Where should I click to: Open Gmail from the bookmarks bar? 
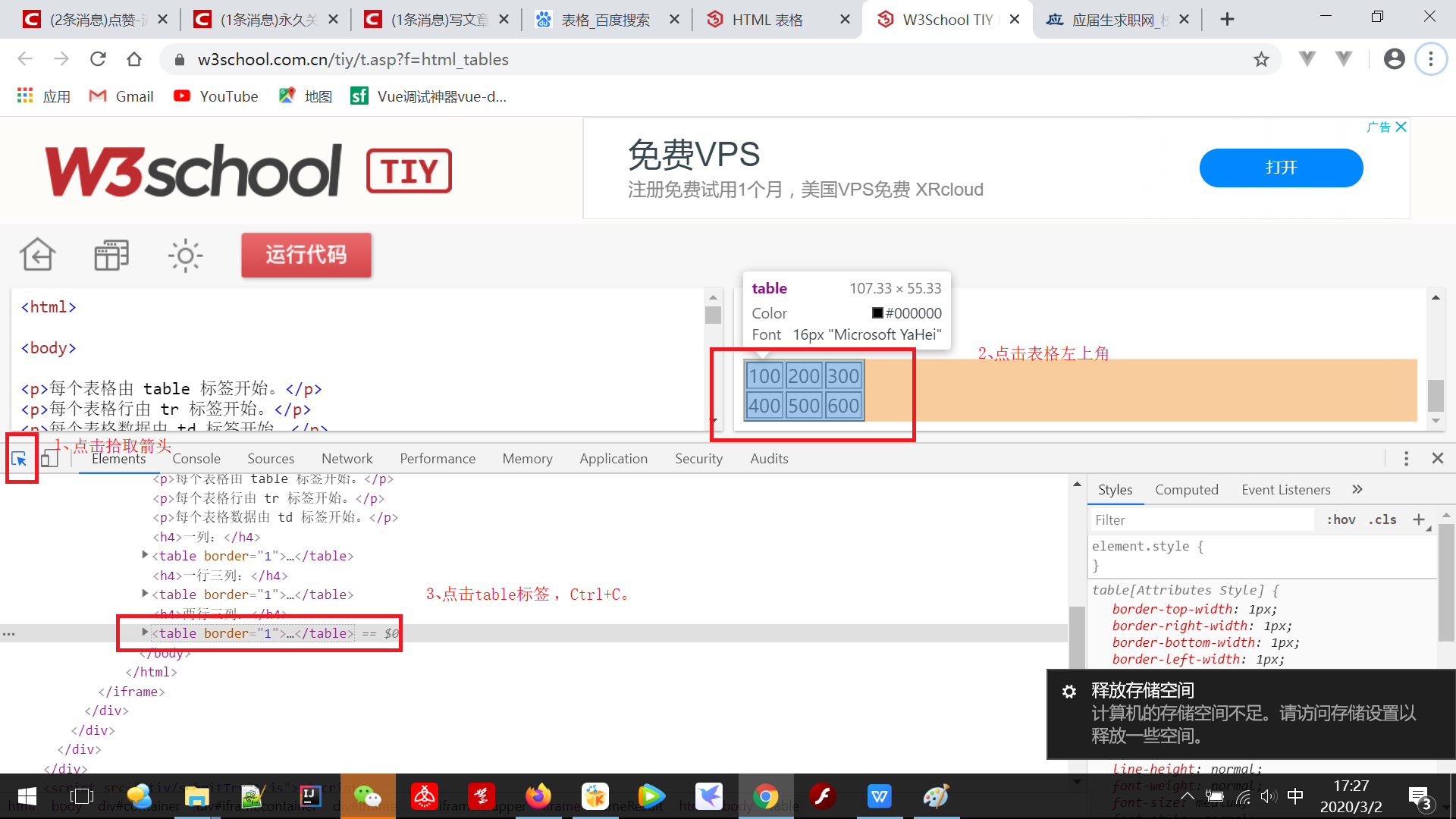[x=121, y=96]
